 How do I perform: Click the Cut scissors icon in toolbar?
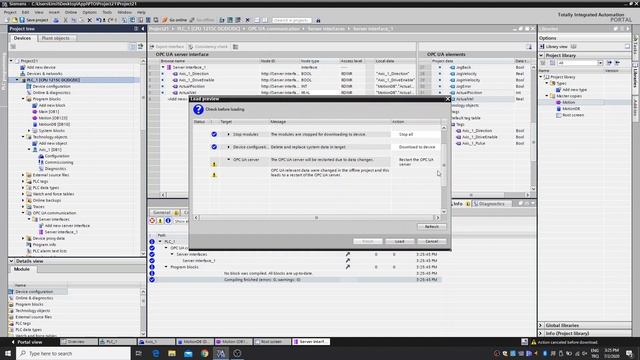65,20
